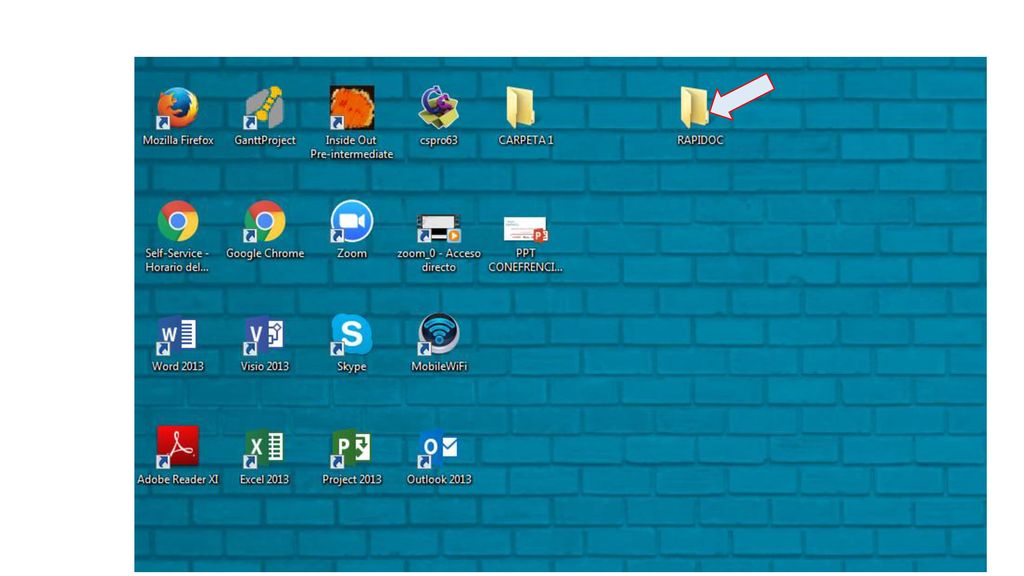This screenshot has height=576, width=1024.
Task: Select the Outlook 2013 desktop icon
Action: click(438, 449)
